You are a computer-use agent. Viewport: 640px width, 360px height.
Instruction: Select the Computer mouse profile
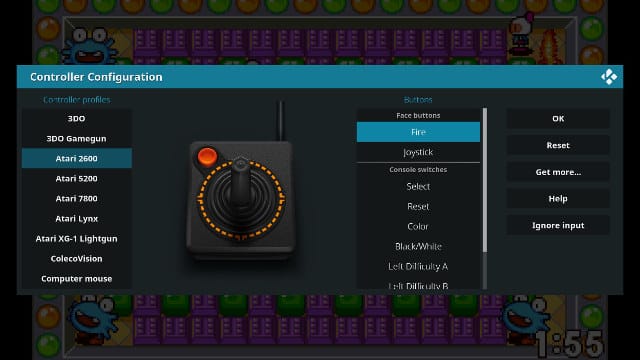click(77, 278)
